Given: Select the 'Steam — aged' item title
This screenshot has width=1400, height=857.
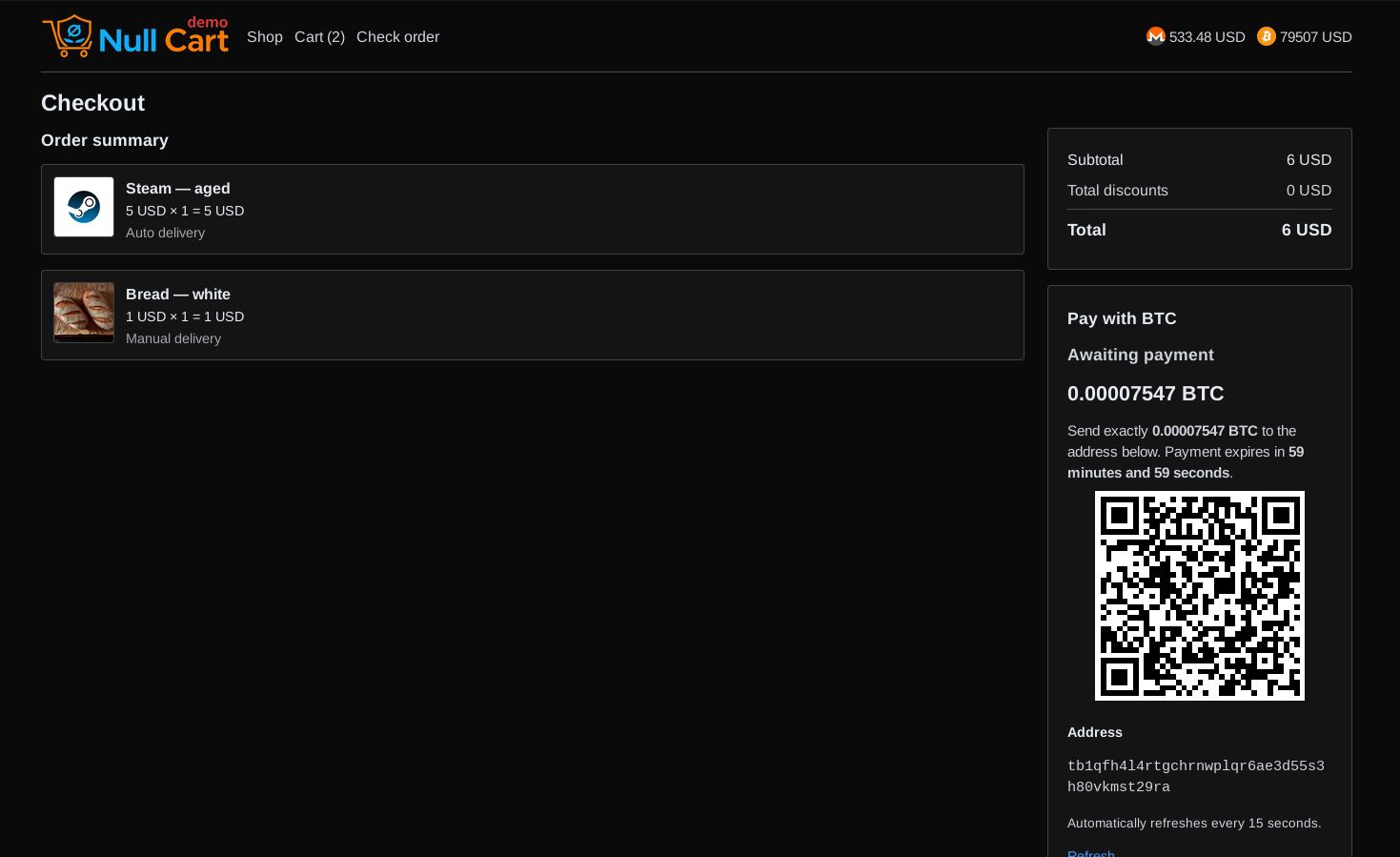Looking at the screenshot, I should (x=178, y=189).
